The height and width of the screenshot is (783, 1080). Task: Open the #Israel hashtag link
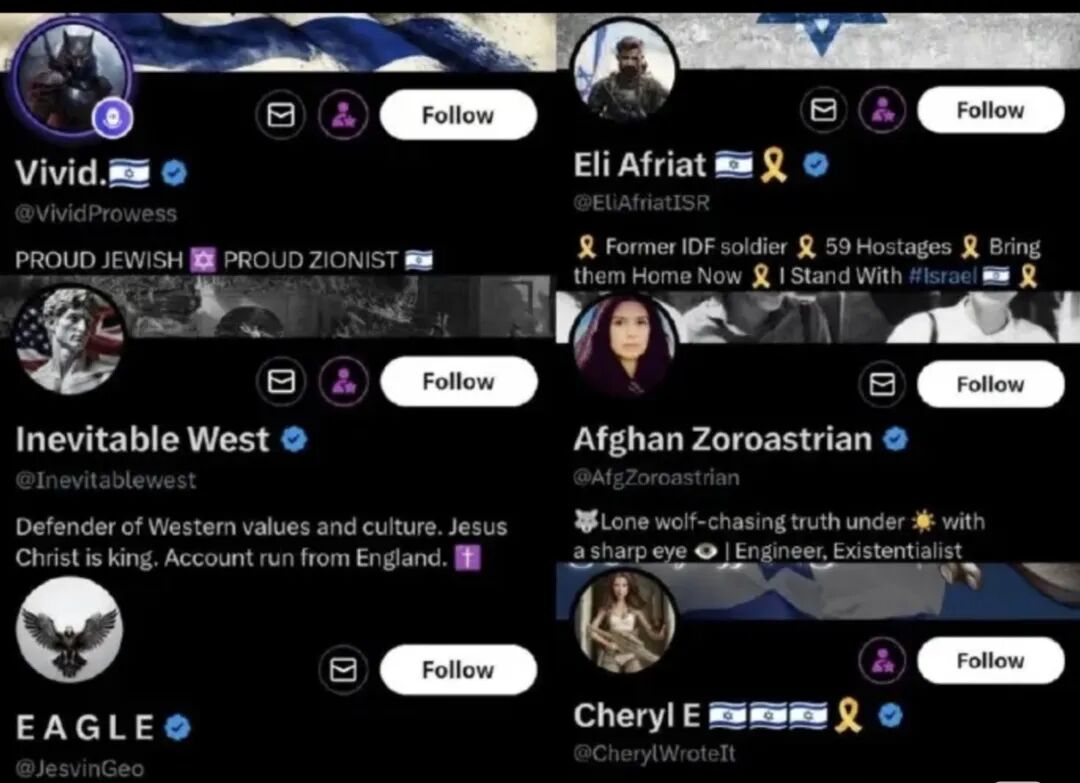coord(943,276)
